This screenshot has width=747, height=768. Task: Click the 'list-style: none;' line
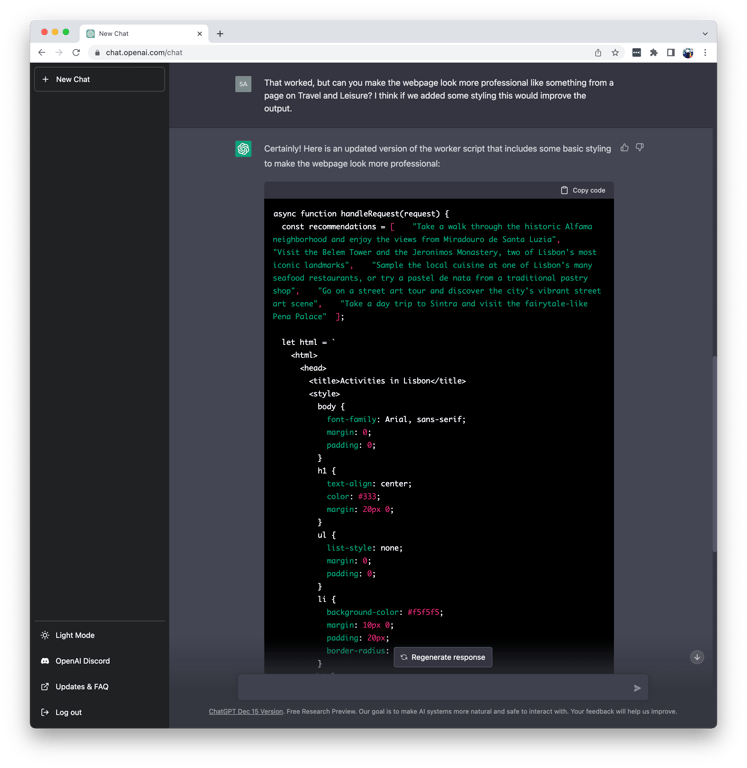coord(364,548)
